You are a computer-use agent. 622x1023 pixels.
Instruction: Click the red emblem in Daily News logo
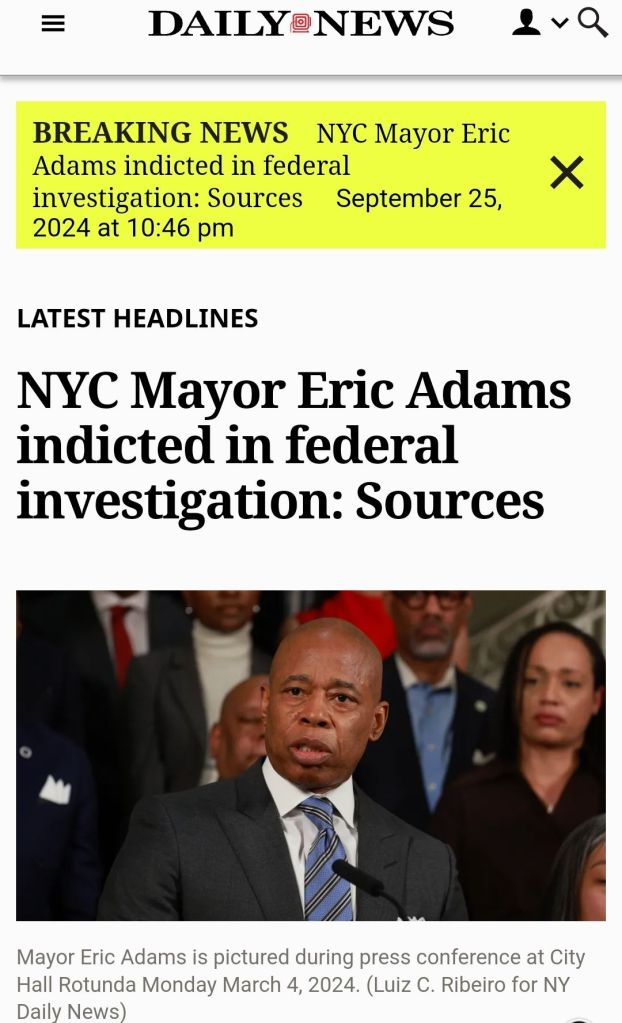[301, 23]
